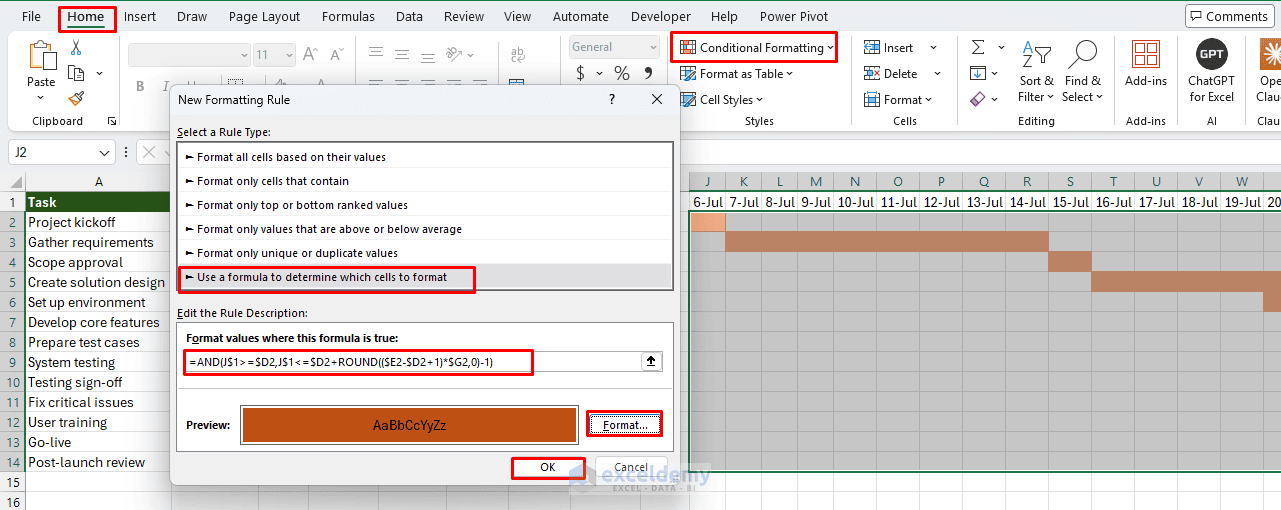Click the Bottom Align icon
Viewport: 1281px width, 510px height.
coord(431,54)
